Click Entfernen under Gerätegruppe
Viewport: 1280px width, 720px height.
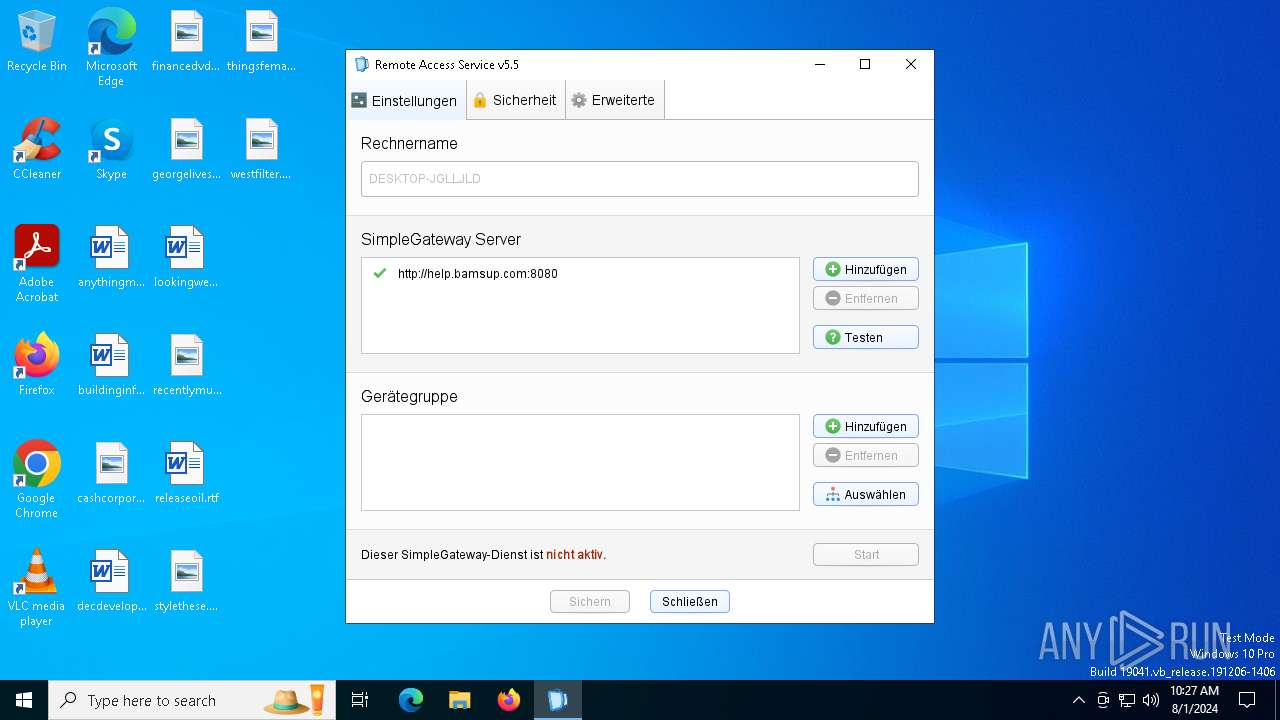[x=865, y=455]
